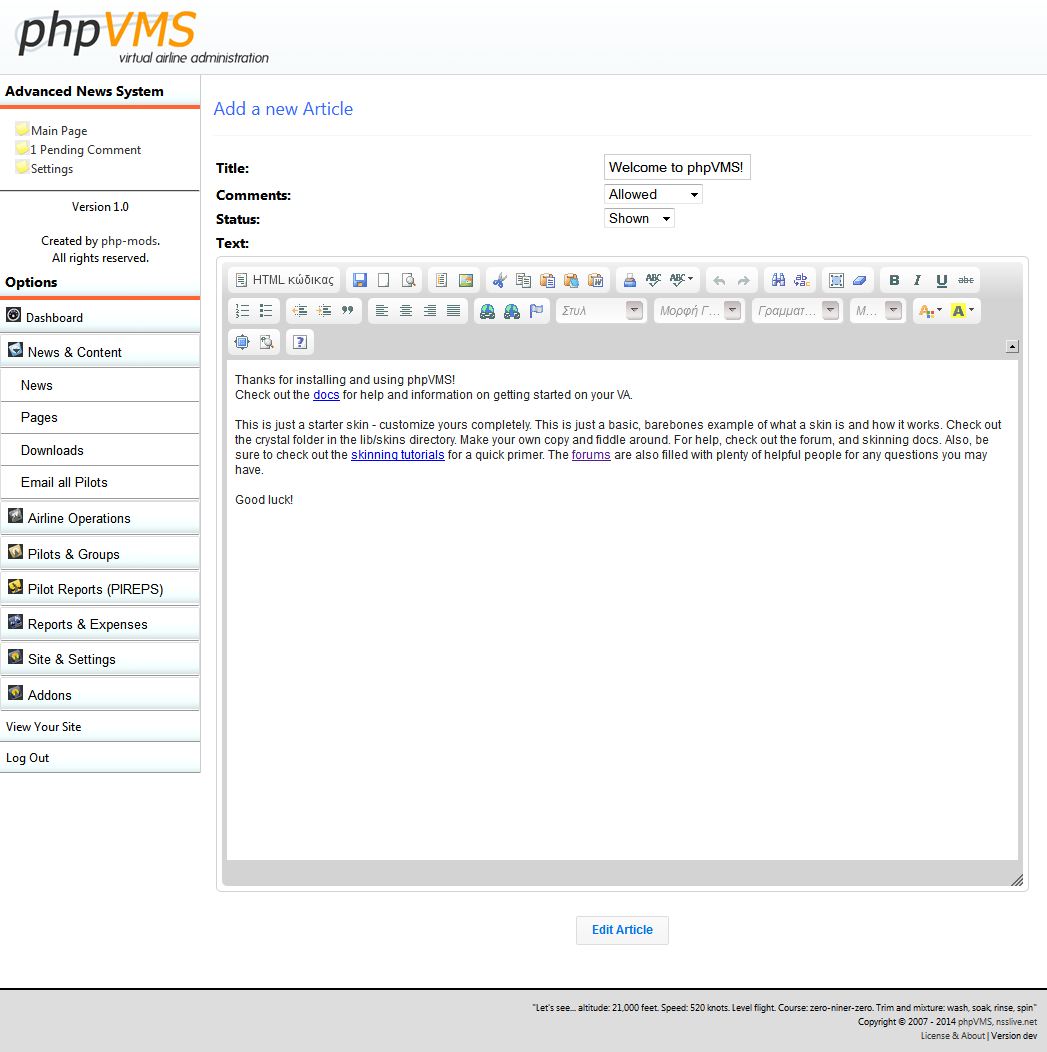The image size is (1047, 1052).
Task: Insert an image using the Image icon
Action: tap(465, 280)
